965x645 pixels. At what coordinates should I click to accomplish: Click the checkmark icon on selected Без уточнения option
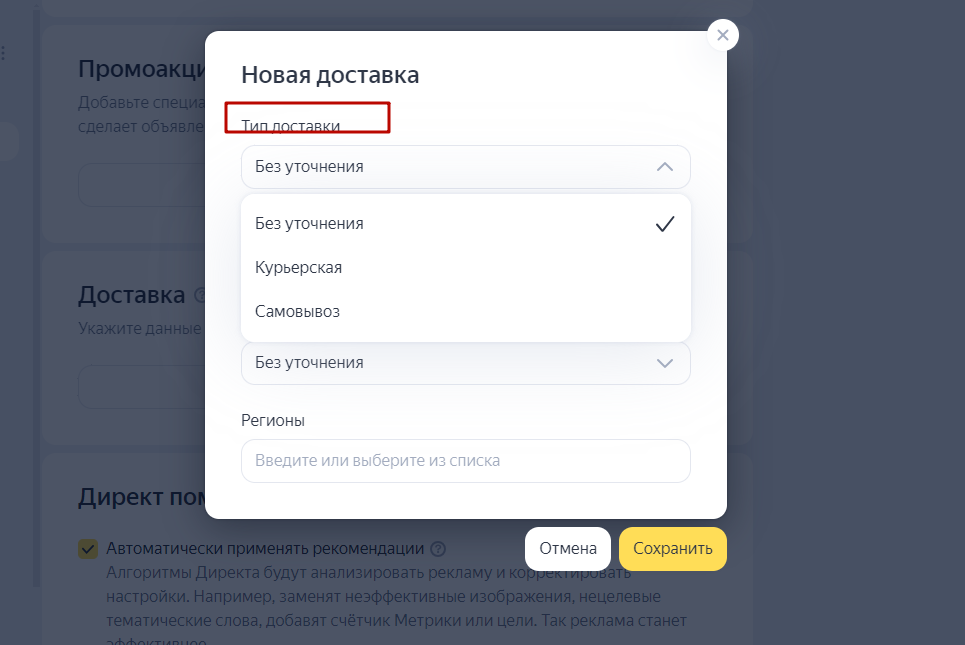pos(665,224)
